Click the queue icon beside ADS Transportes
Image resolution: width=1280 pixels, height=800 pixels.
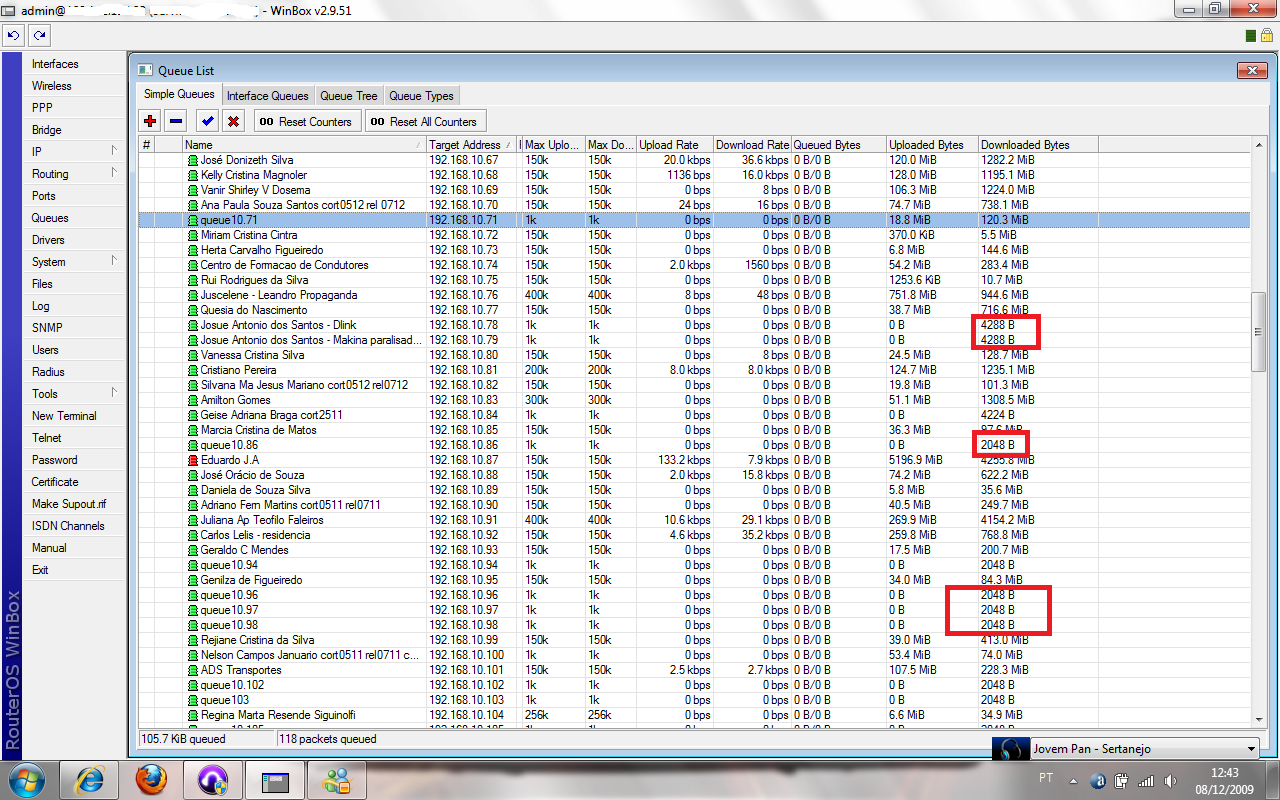point(193,670)
